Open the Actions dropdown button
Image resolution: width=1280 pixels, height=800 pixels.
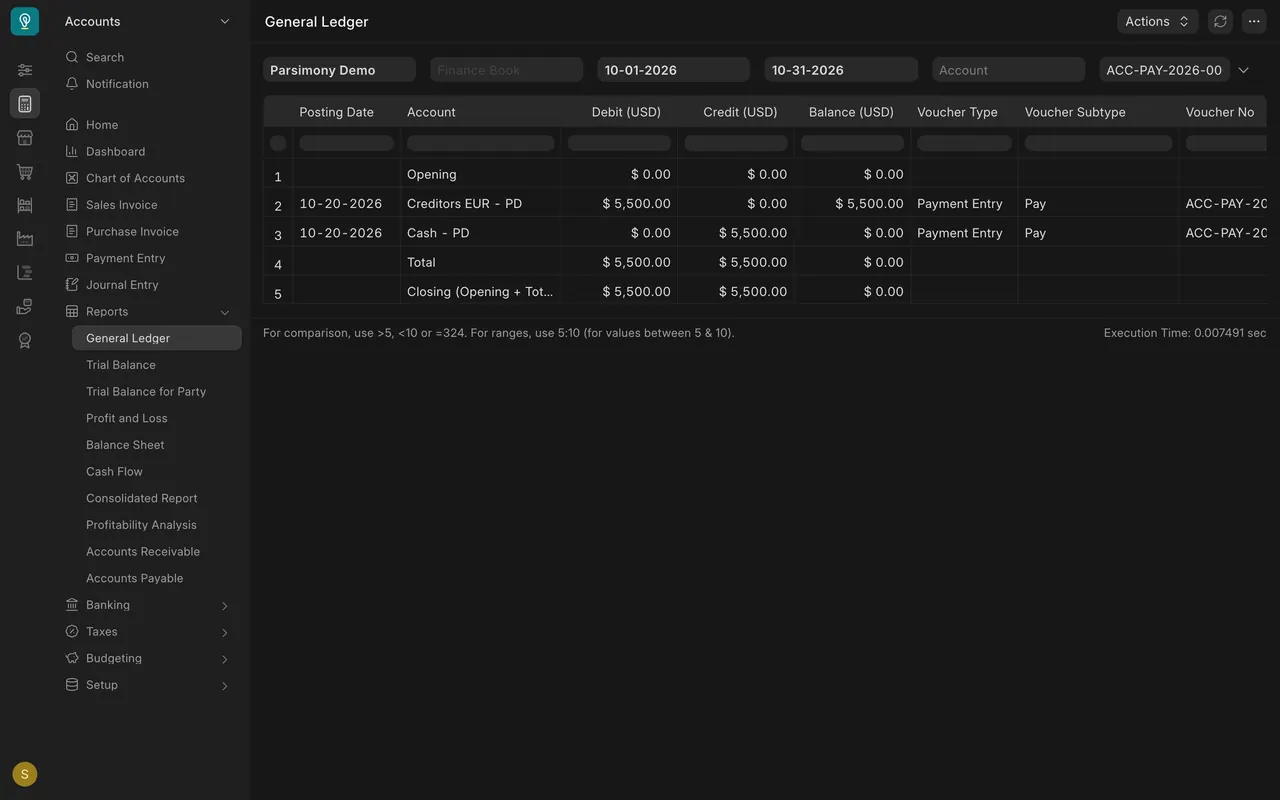pyautogui.click(x=1157, y=21)
